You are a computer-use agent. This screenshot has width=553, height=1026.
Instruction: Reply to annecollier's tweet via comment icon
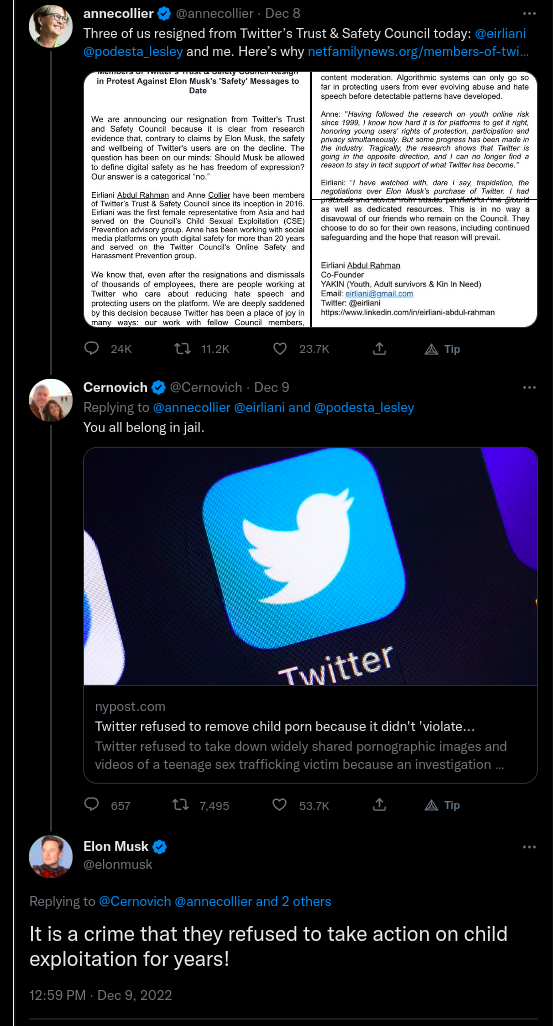click(x=92, y=349)
